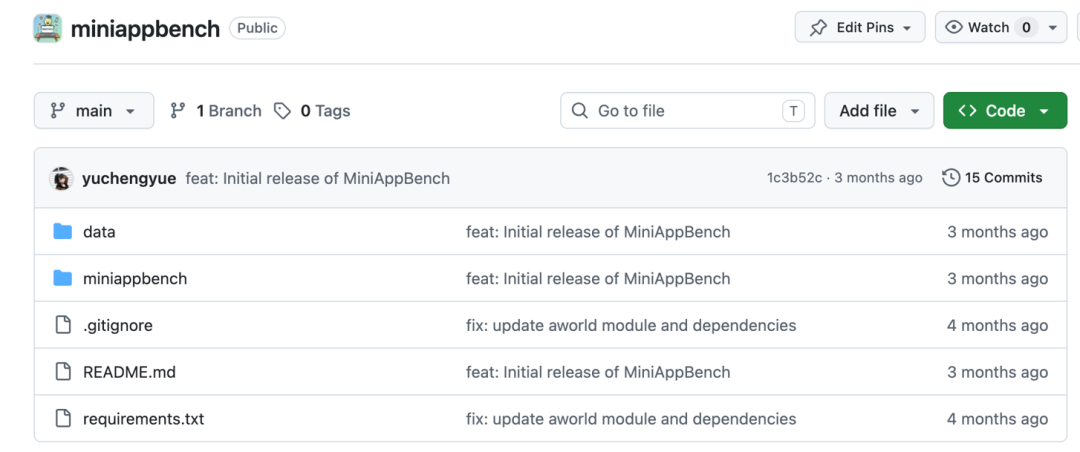Open the data folder
Screen dimensions: 1080x452
99,232
